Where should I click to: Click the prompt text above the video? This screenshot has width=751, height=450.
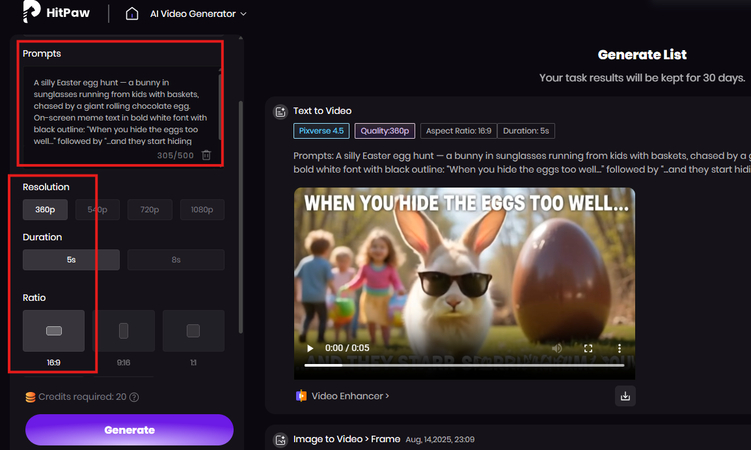(522, 163)
